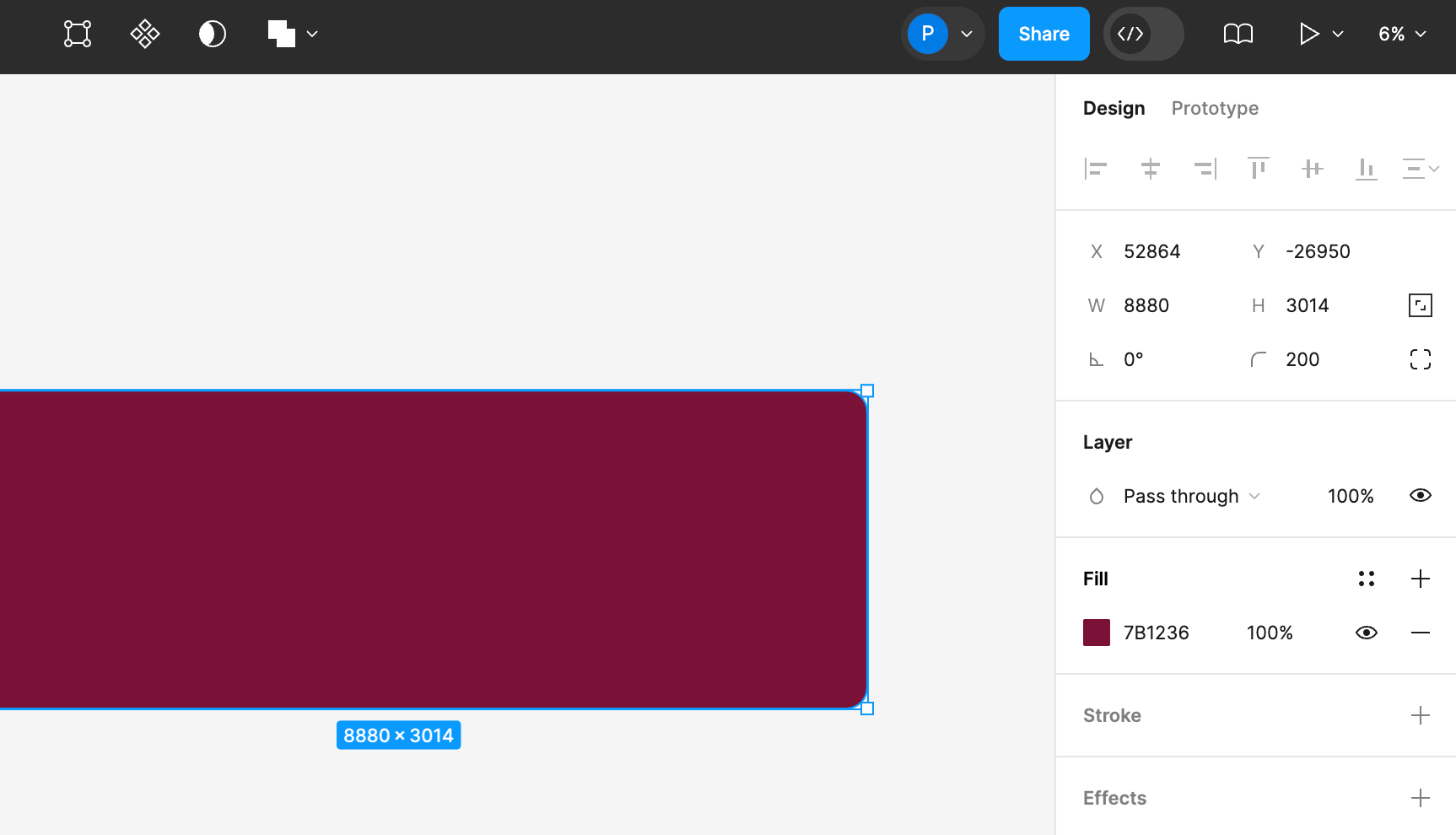The height and width of the screenshot is (835, 1456).
Task: Open the prototype view options chevron
Action: point(1338,34)
